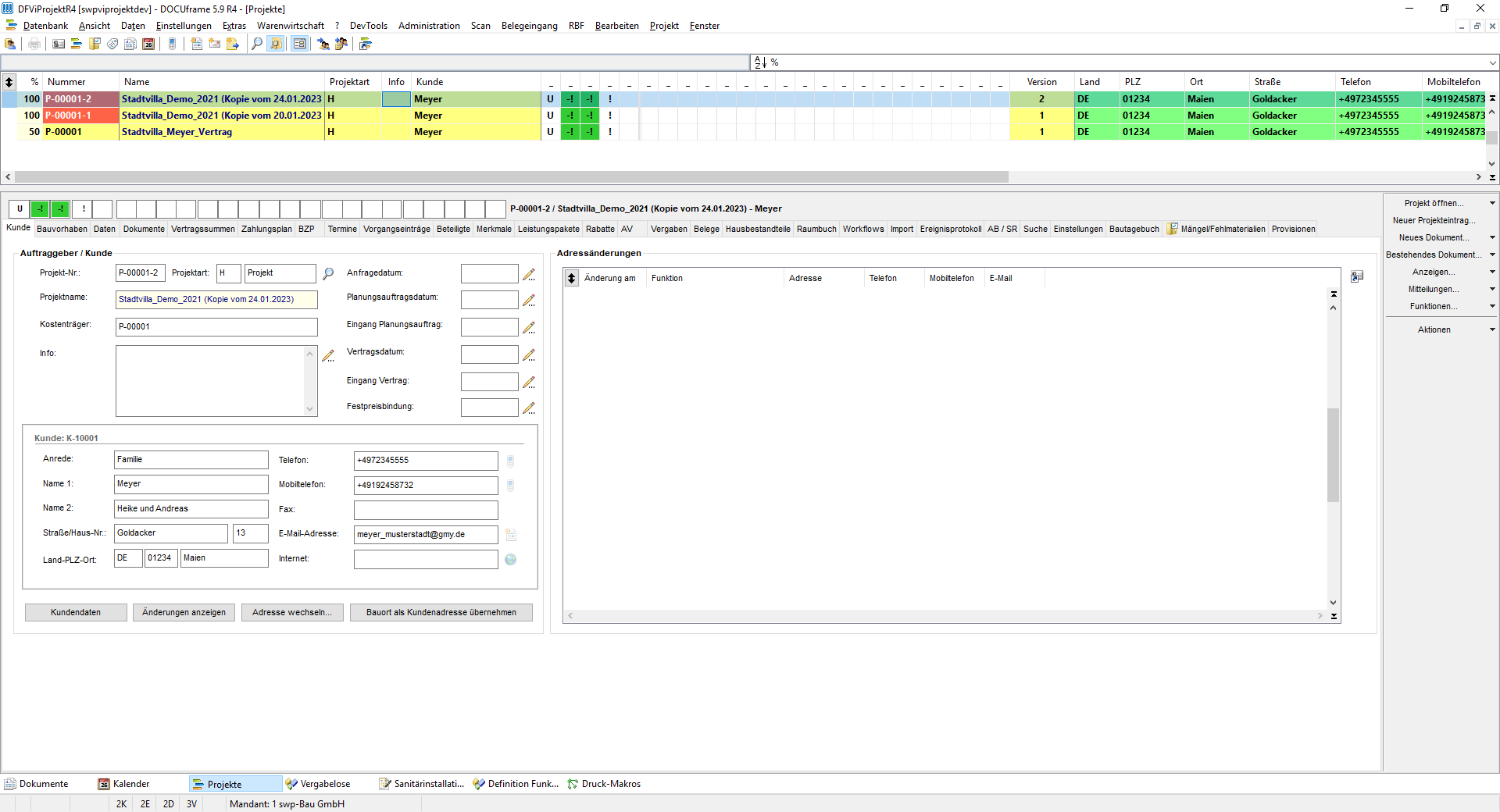Click the printer icon in the toolbar
The image size is (1500, 812).
coord(34,44)
